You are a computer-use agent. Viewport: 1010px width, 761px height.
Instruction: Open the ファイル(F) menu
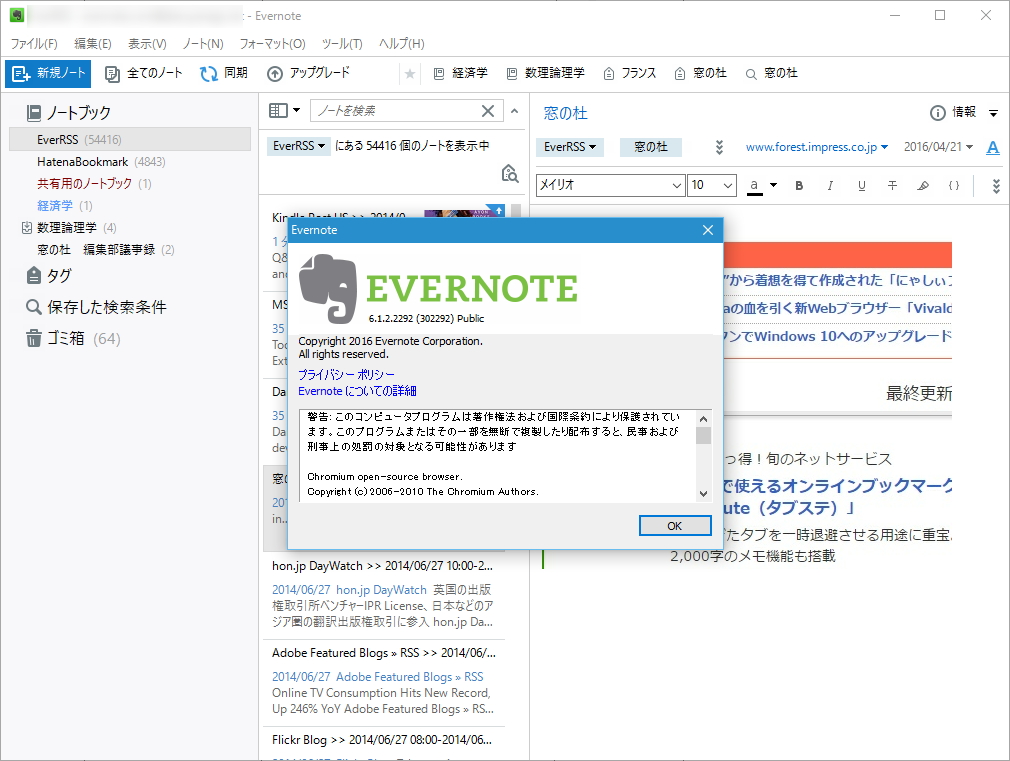point(33,44)
